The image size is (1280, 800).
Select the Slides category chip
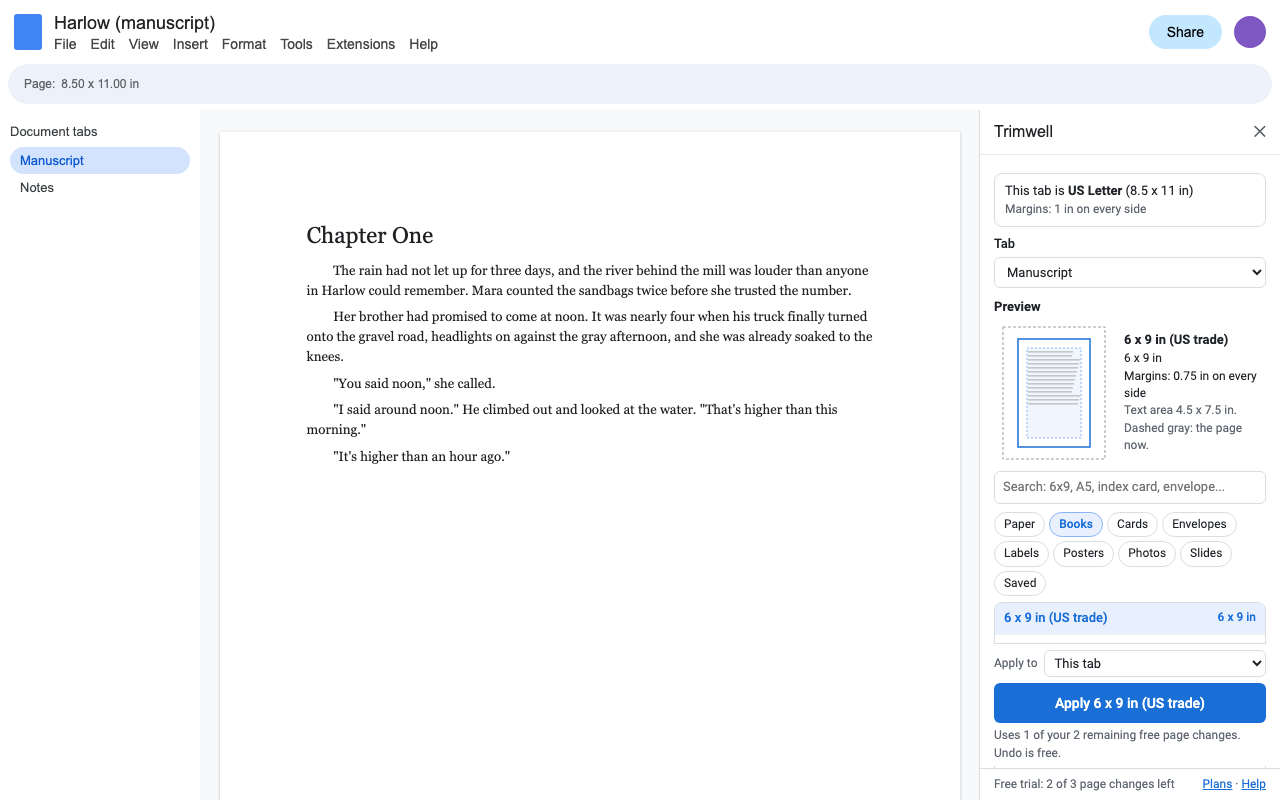pyautogui.click(x=1206, y=553)
